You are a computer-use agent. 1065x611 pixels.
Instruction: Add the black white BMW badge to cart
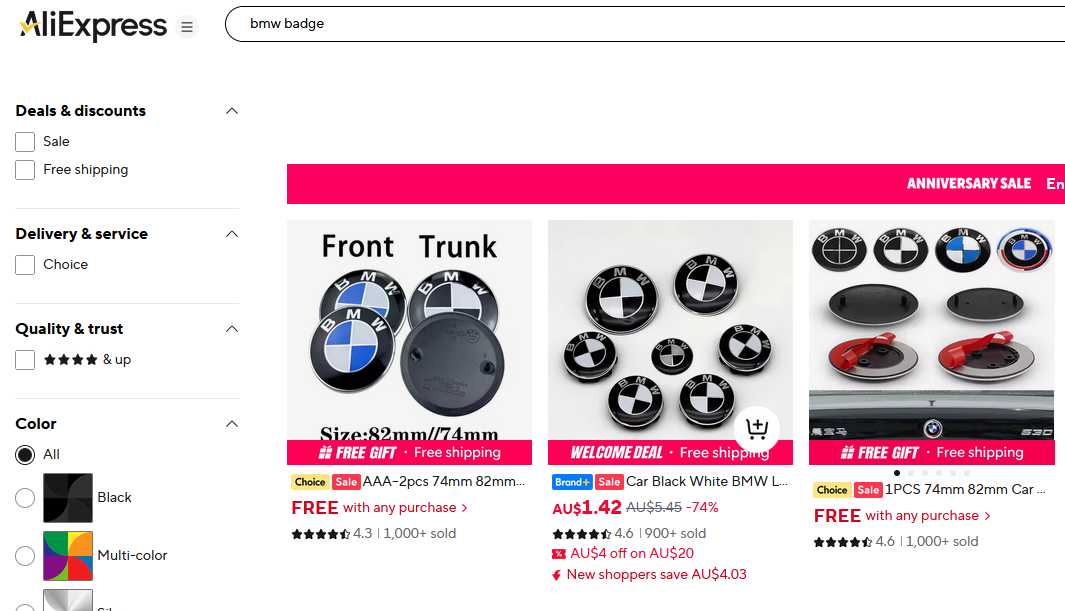click(x=757, y=428)
